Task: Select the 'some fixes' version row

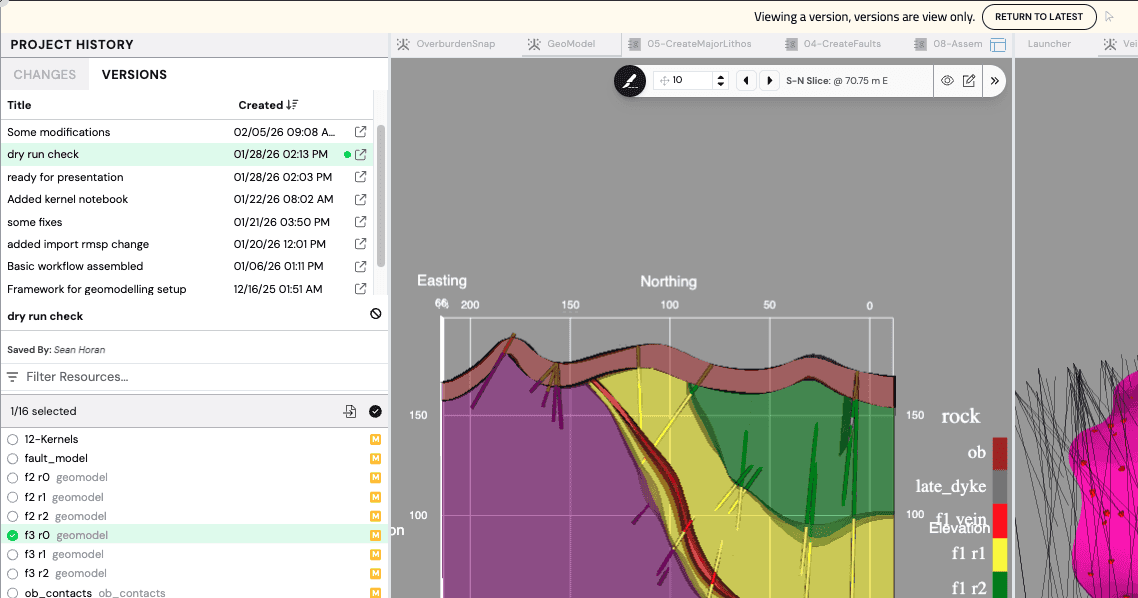Action: pos(187,222)
